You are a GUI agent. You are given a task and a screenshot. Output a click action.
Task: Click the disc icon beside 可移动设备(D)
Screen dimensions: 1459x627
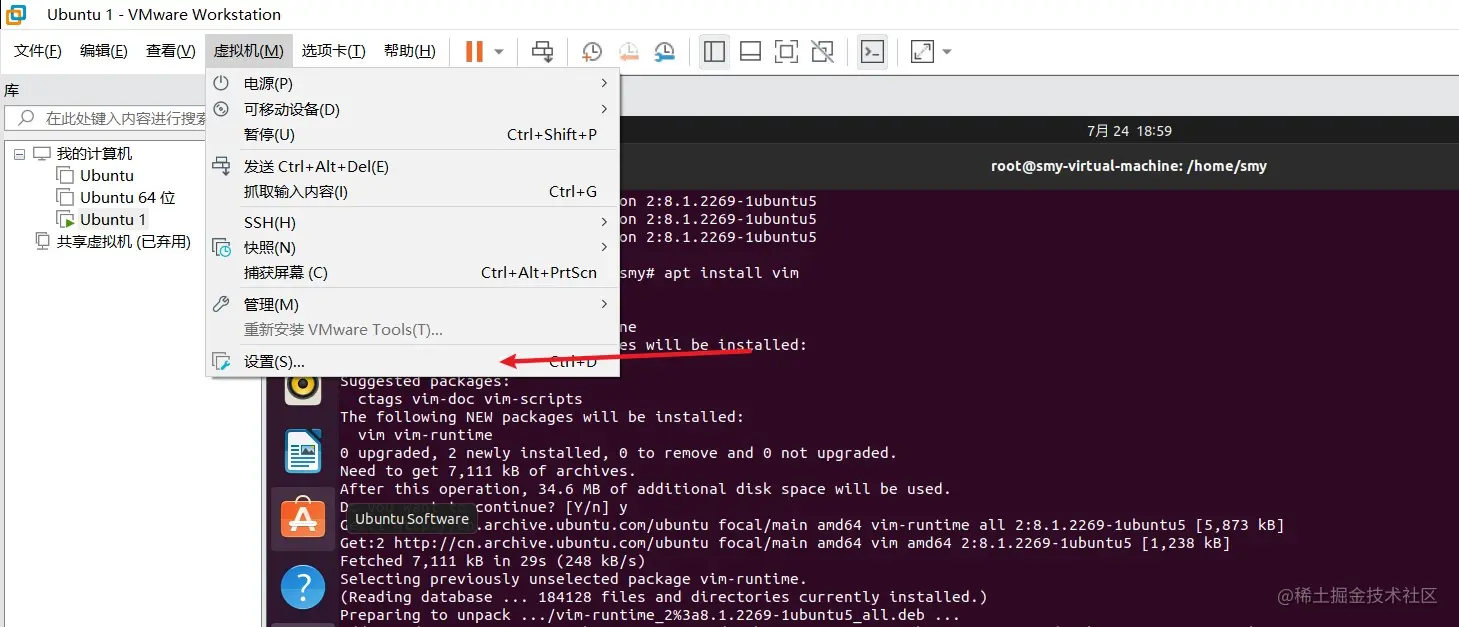click(x=222, y=109)
